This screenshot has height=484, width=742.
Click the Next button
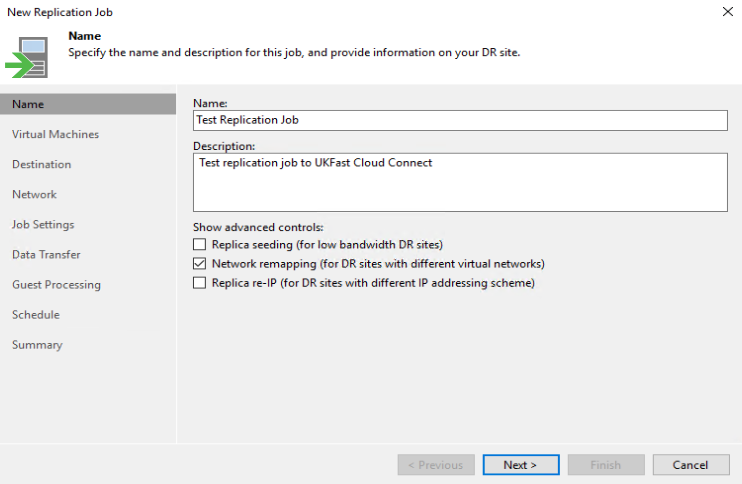(520, 465)
